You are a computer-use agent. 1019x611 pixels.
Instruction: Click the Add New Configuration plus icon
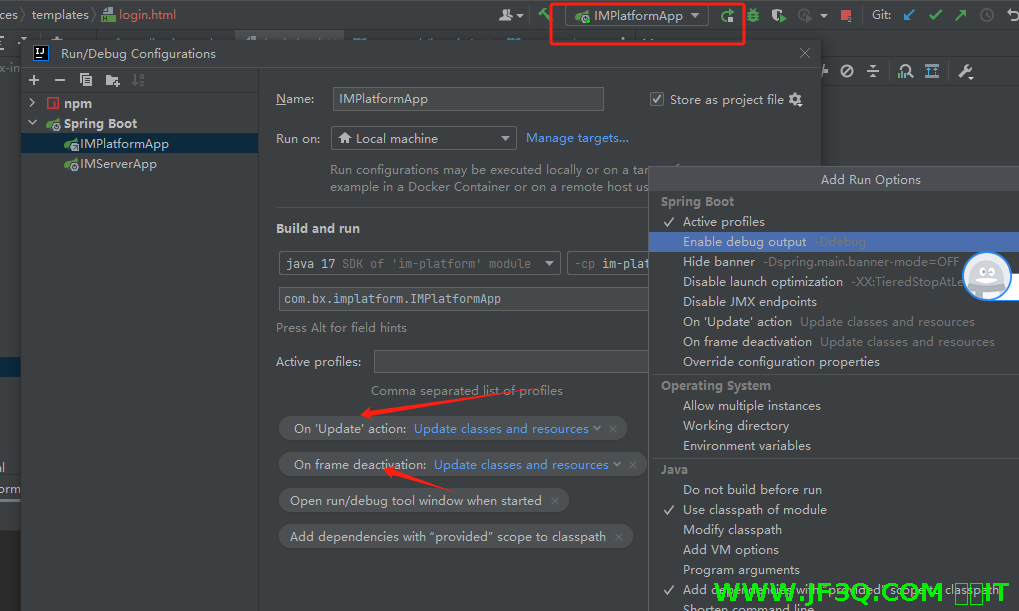click(x=34, y=80)
